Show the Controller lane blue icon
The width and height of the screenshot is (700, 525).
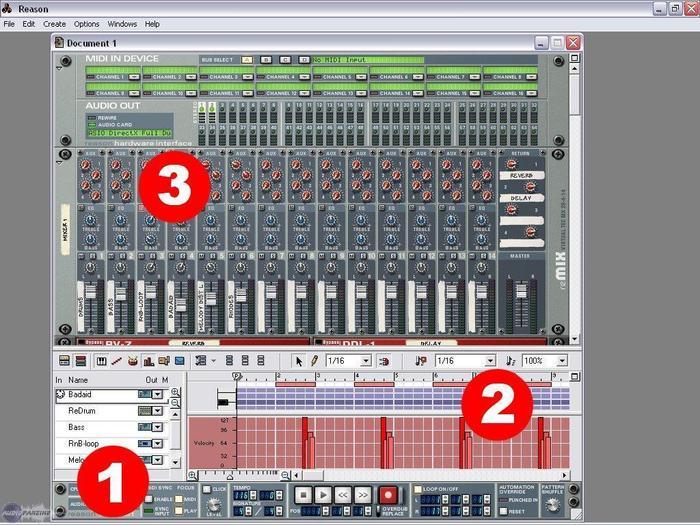[x=179, y=361]
